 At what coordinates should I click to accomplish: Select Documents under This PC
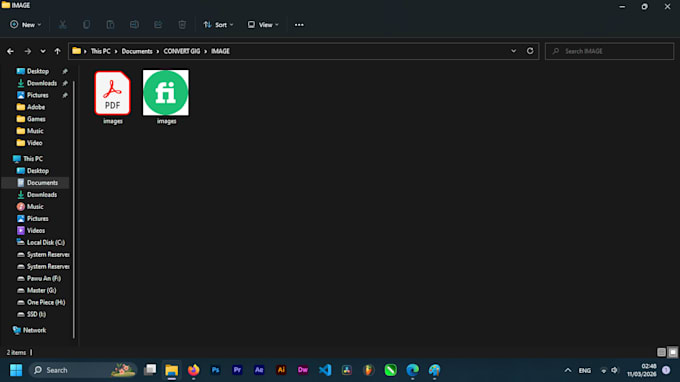coord(42,183)
